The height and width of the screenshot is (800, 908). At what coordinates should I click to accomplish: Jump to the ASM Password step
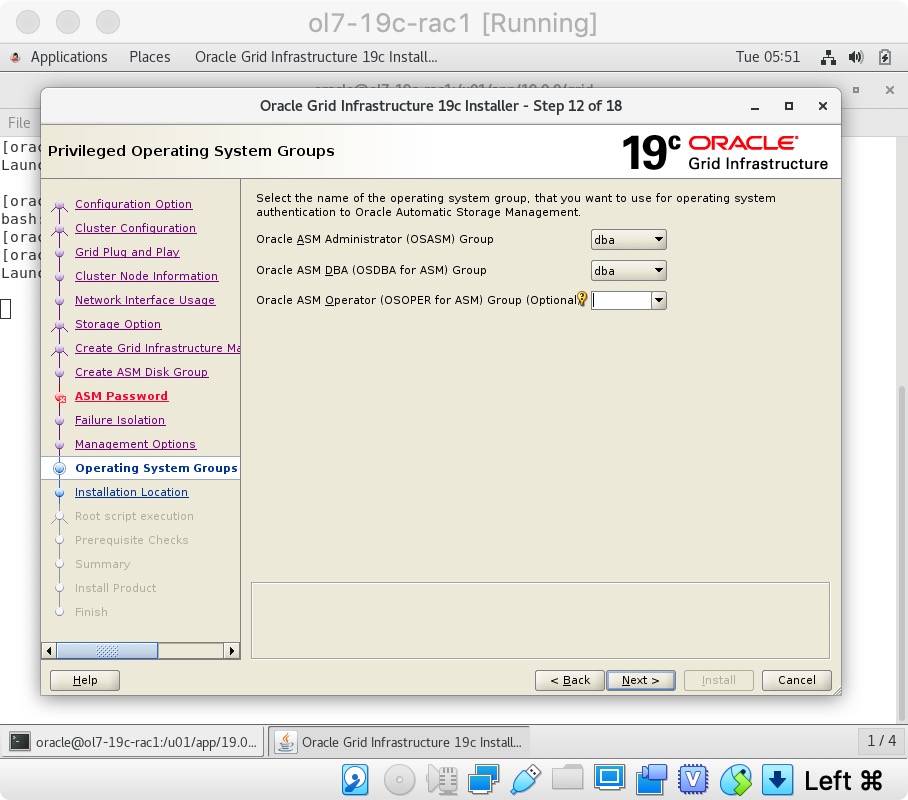122,396
